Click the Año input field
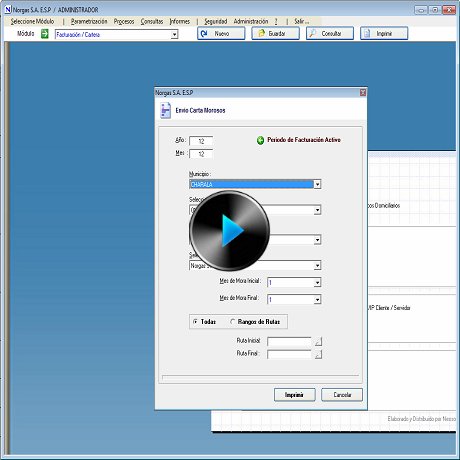 [201, 141]
